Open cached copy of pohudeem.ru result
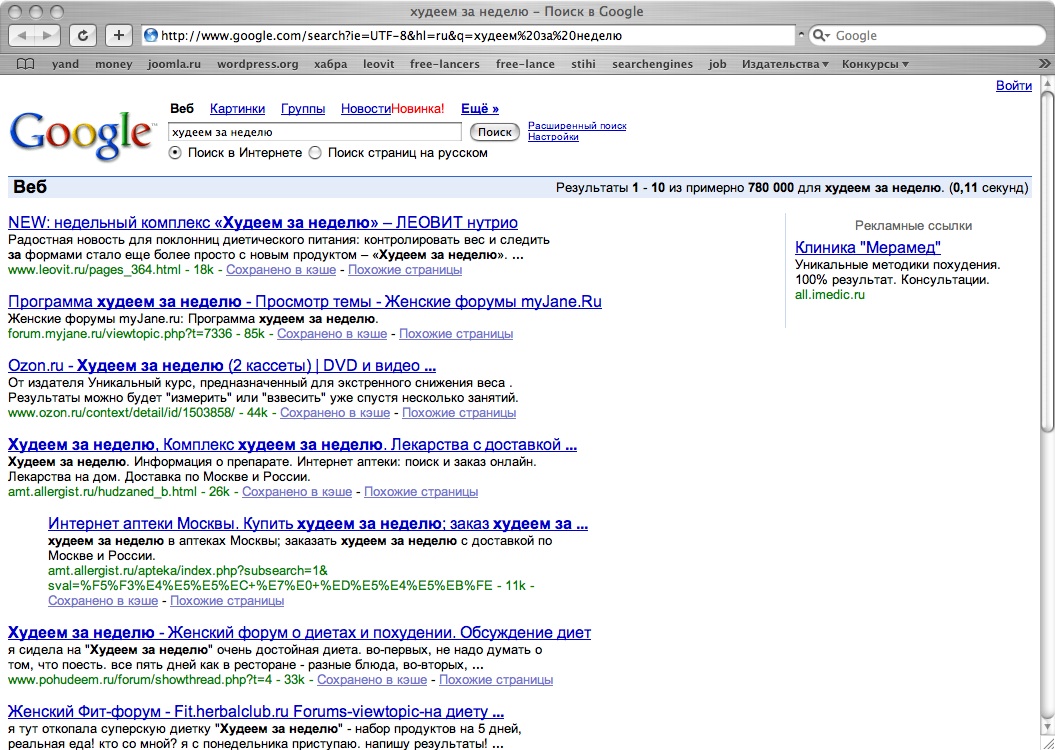1055x750 pixels. (x=372, y=680)
